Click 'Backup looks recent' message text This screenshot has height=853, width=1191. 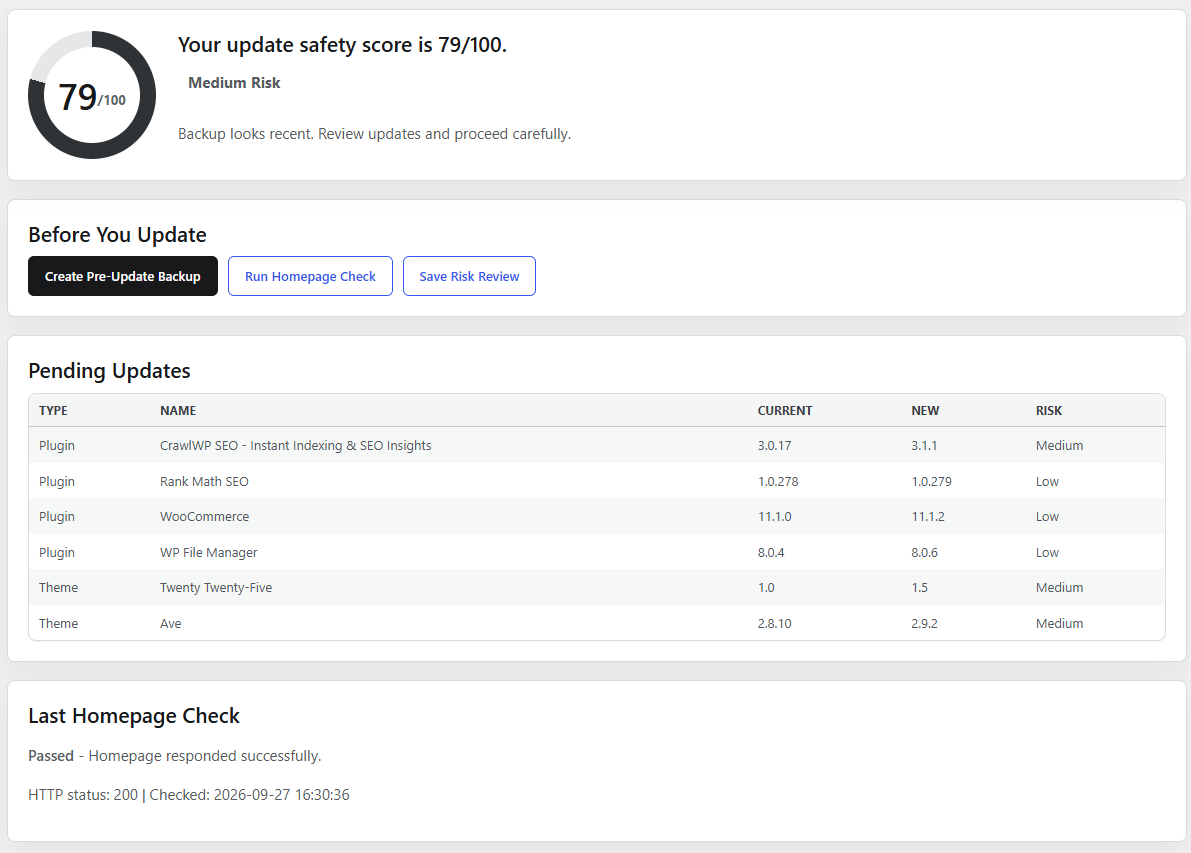click(374, 134)
